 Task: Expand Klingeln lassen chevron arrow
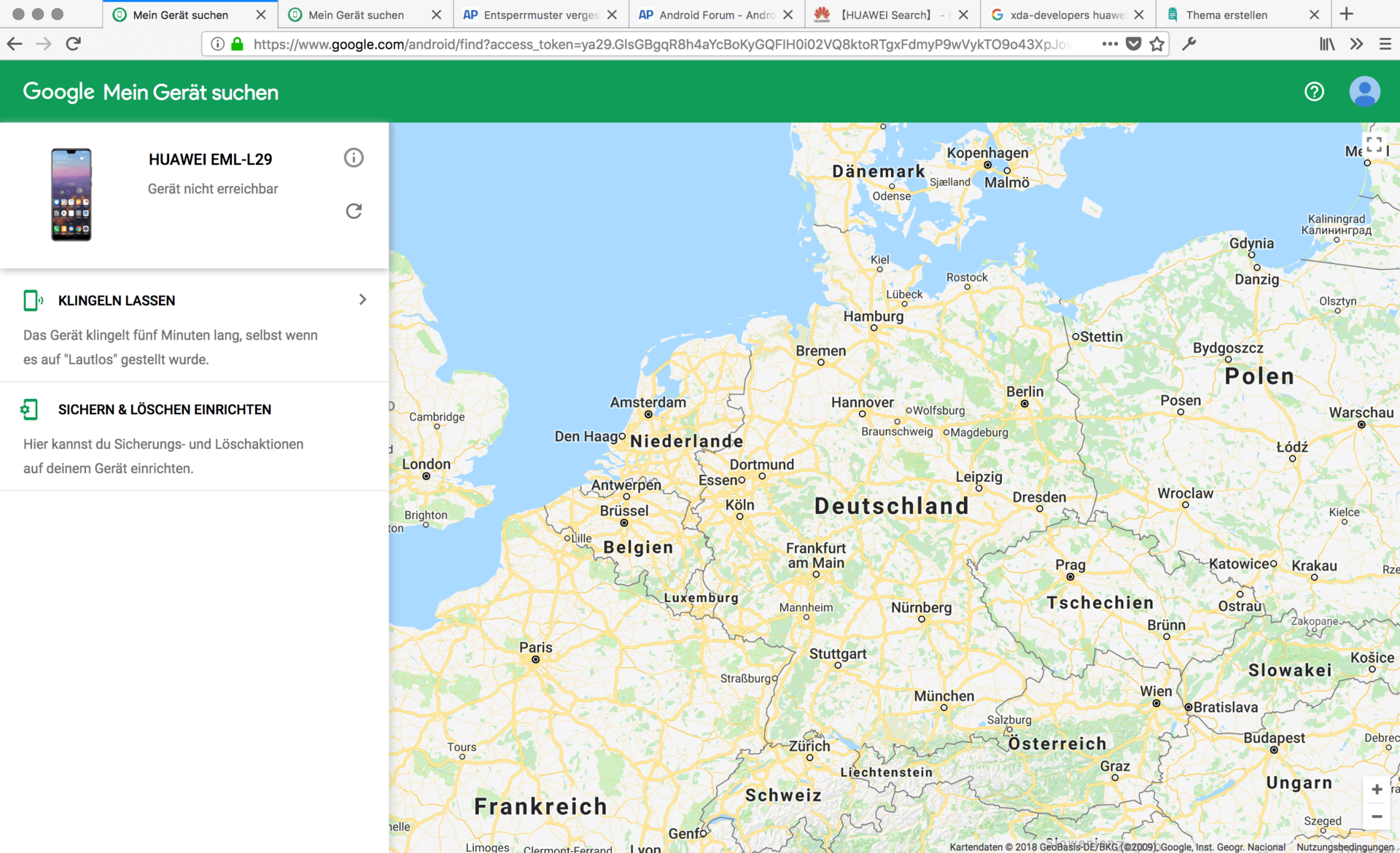(362, 300)
